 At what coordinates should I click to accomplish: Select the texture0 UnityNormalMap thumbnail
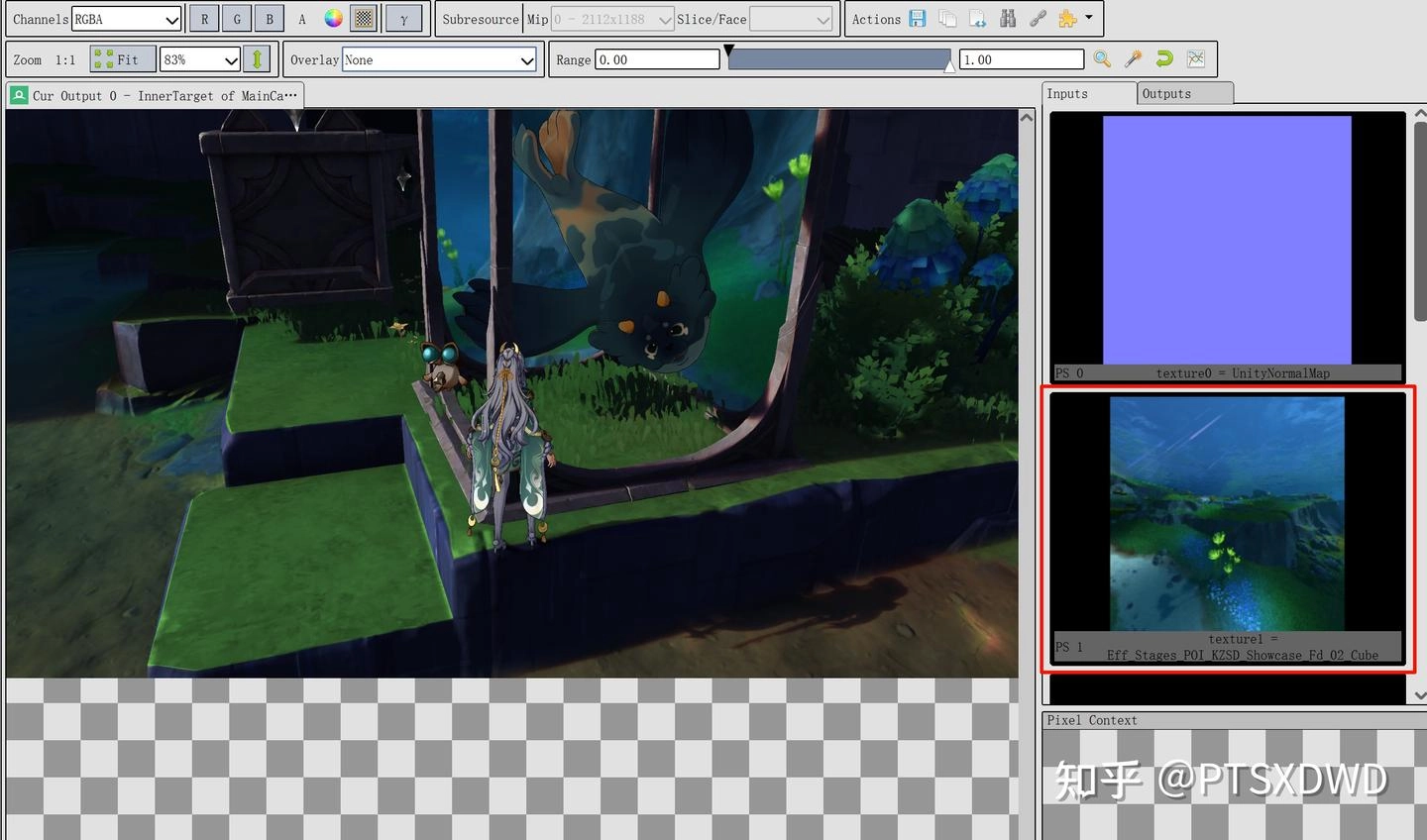[x=1227, y=247]
